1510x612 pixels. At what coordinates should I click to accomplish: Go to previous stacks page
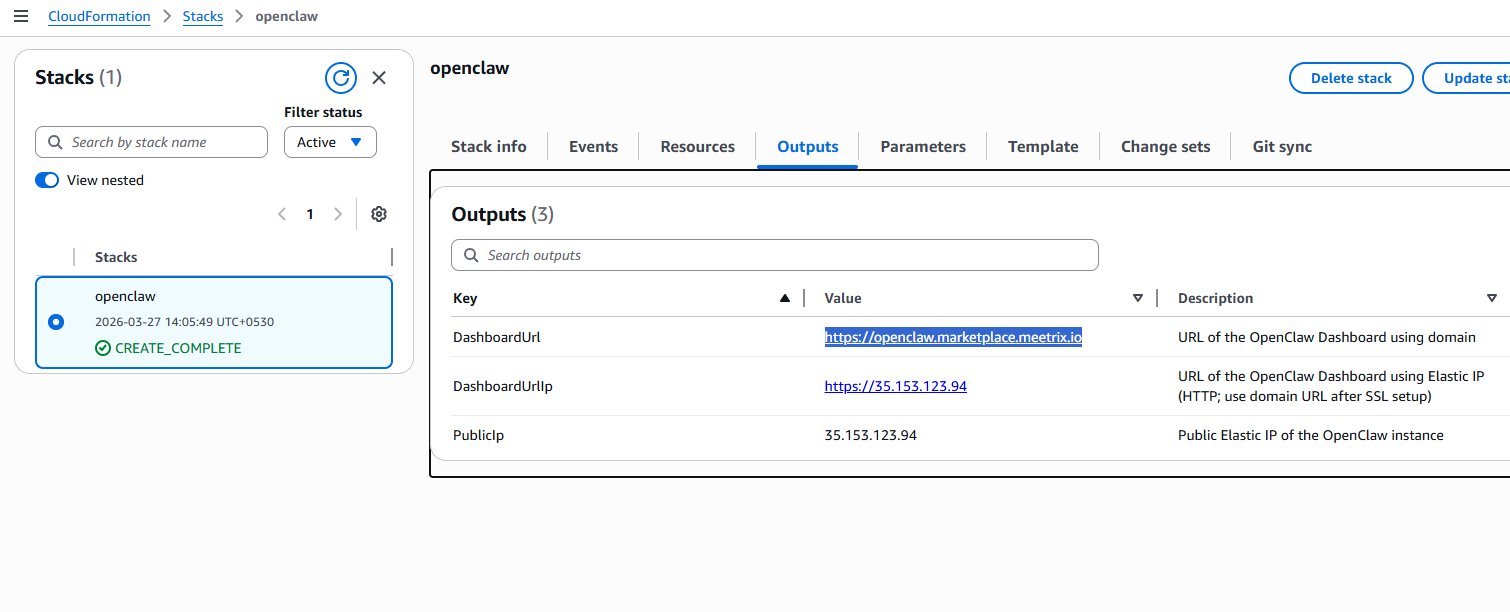click(282, 214)
